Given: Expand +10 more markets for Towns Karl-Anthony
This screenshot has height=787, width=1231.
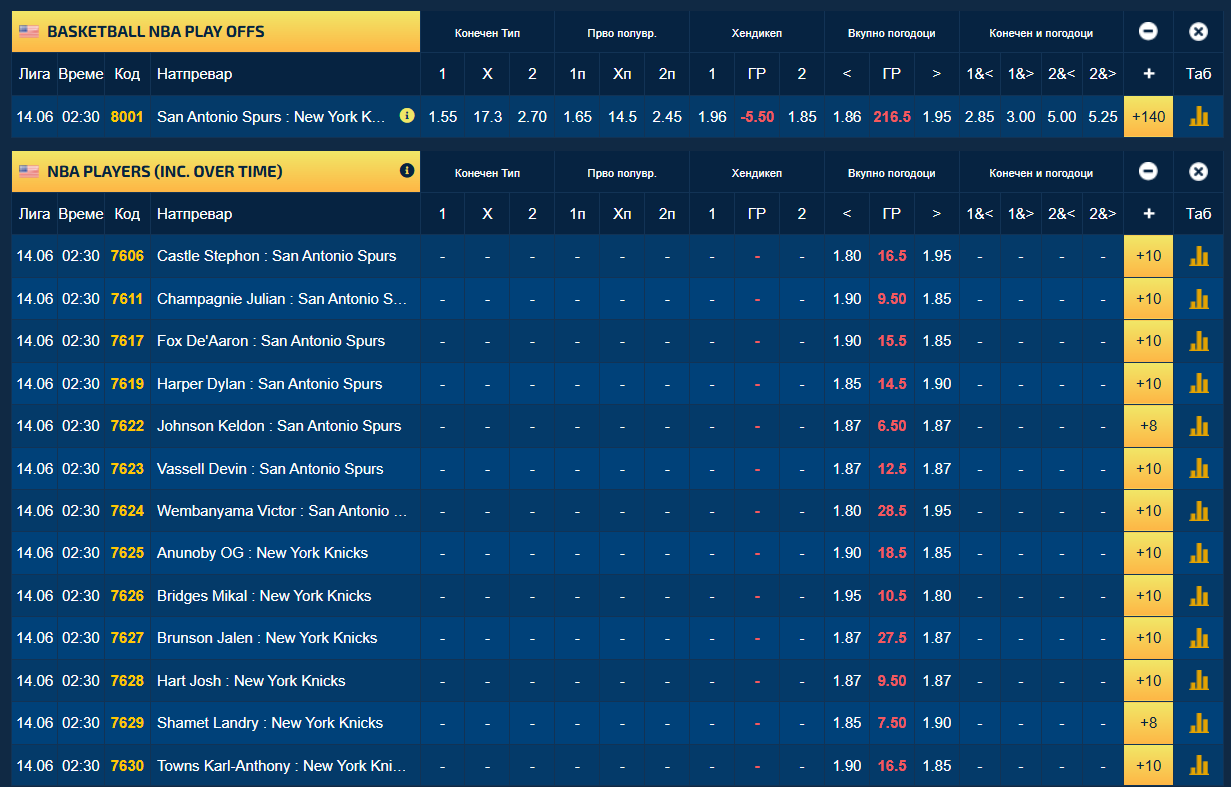Looking at the screenshot, I should (x=1148, y=766).
